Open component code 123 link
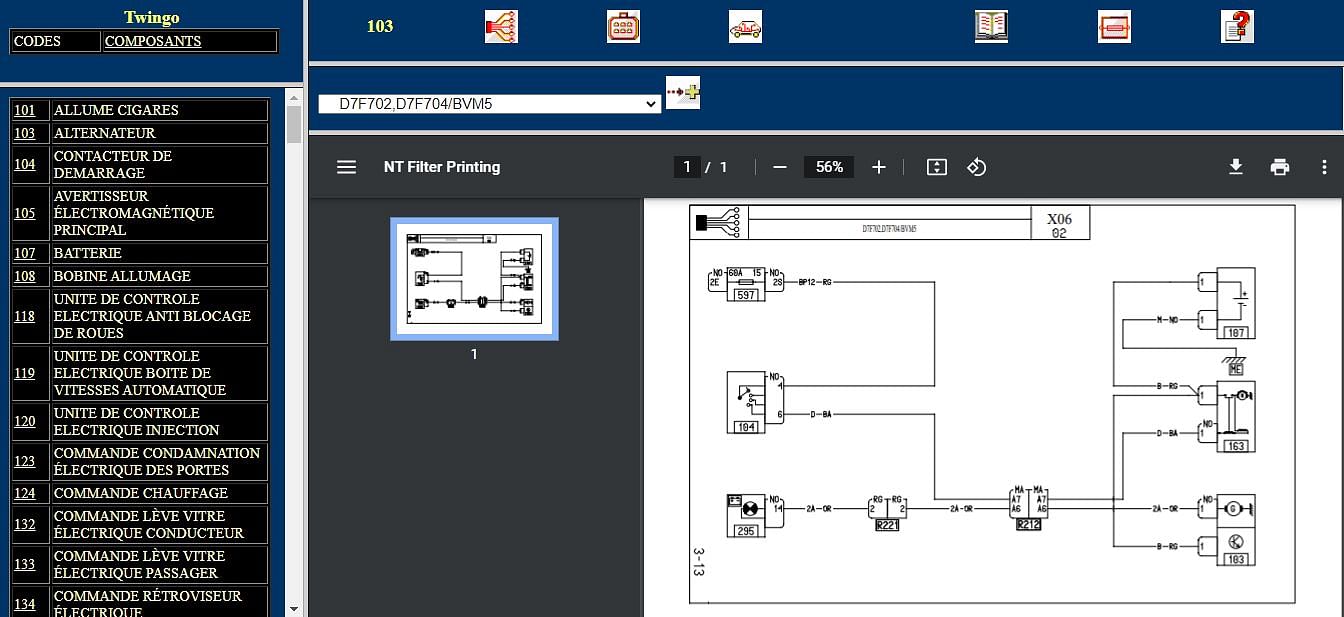 pos(24,461)
